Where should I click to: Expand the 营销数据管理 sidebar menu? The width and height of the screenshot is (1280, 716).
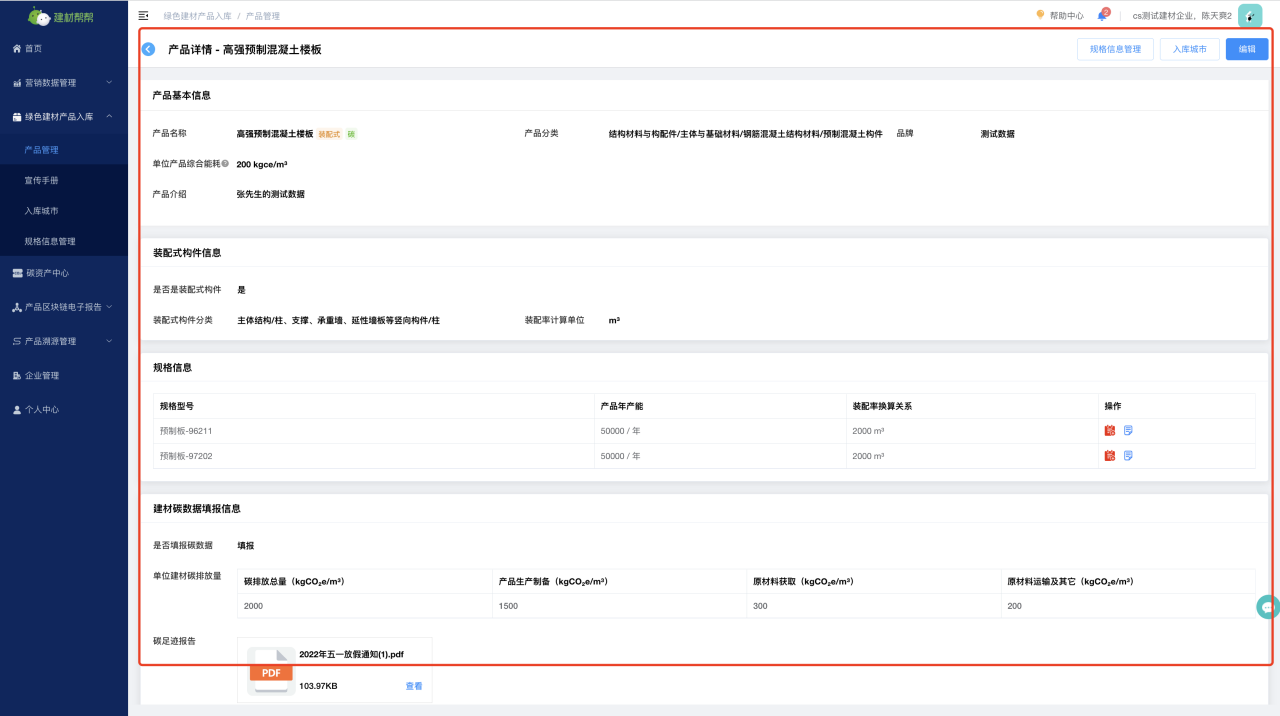64,83
